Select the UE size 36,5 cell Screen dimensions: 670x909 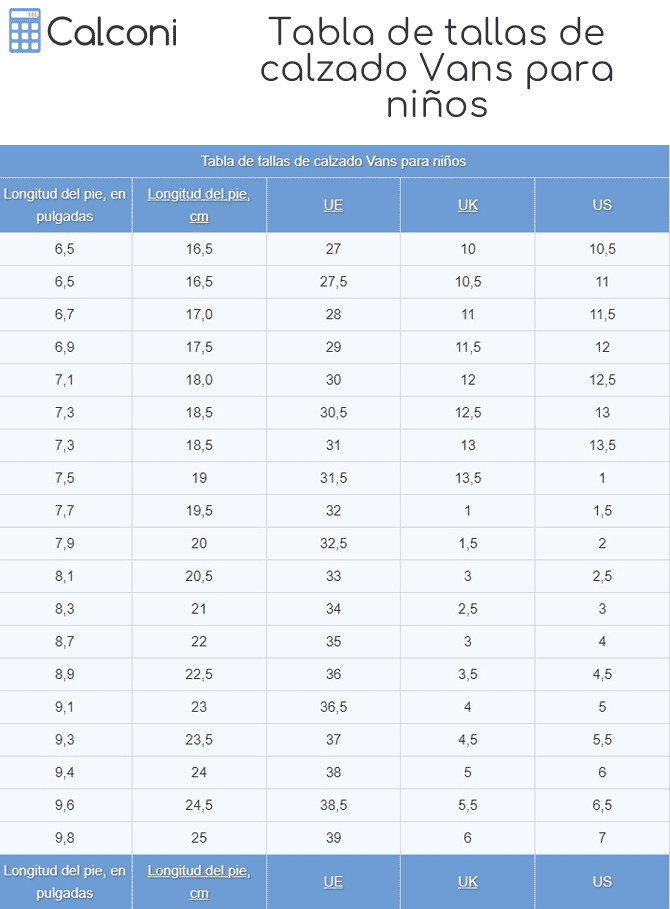(x=333, y=706)
